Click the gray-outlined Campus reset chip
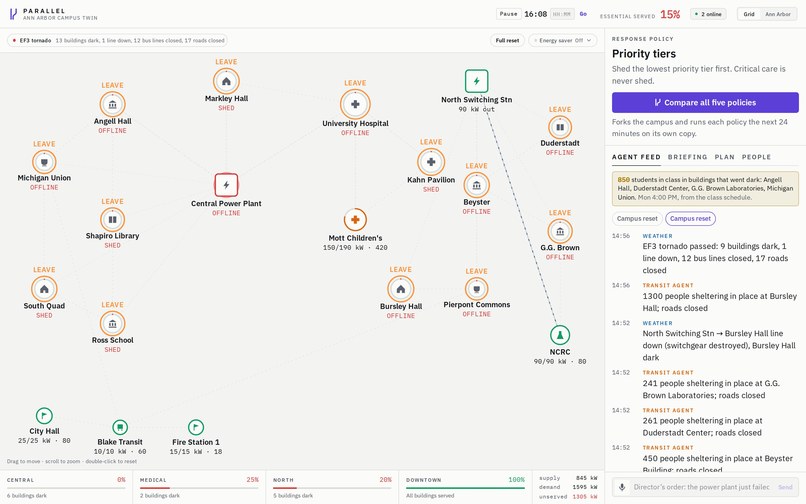Image resolution: width=806 pixels, height=504 pixels. (x=637, y=219)
